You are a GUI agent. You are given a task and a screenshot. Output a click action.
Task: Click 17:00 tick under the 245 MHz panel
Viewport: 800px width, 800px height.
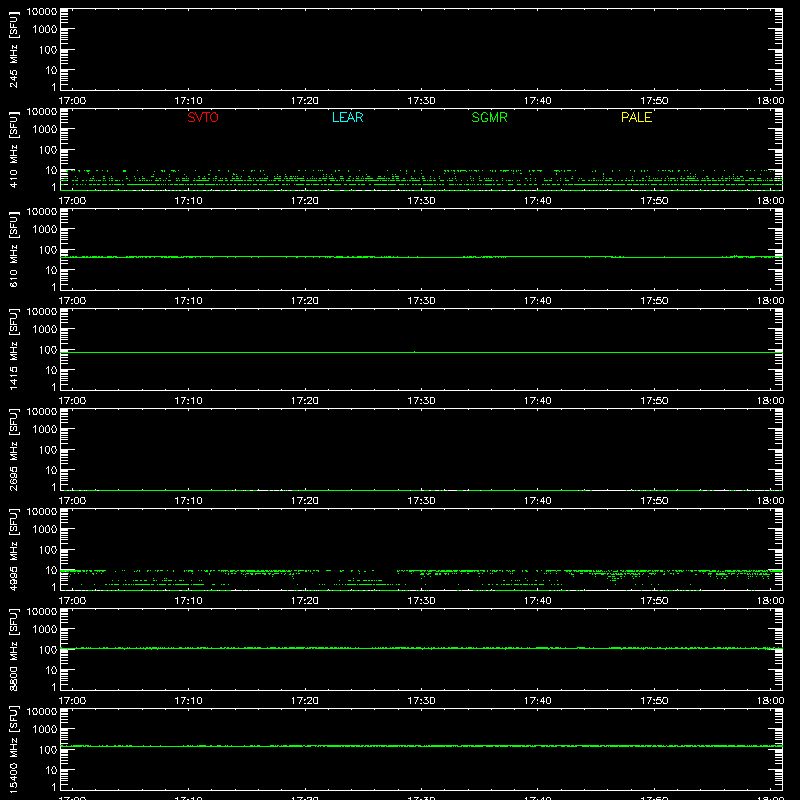pyautogui.click(x=72, y=101)
